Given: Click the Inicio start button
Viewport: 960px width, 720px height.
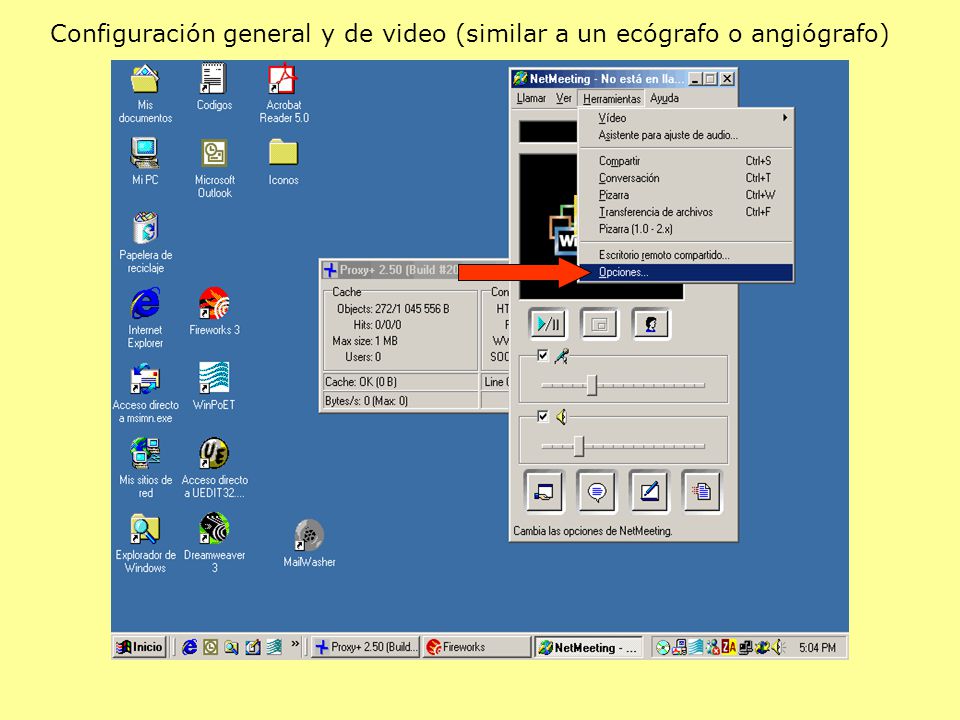Looking at the screenshot, I should [x=140, y=647].
